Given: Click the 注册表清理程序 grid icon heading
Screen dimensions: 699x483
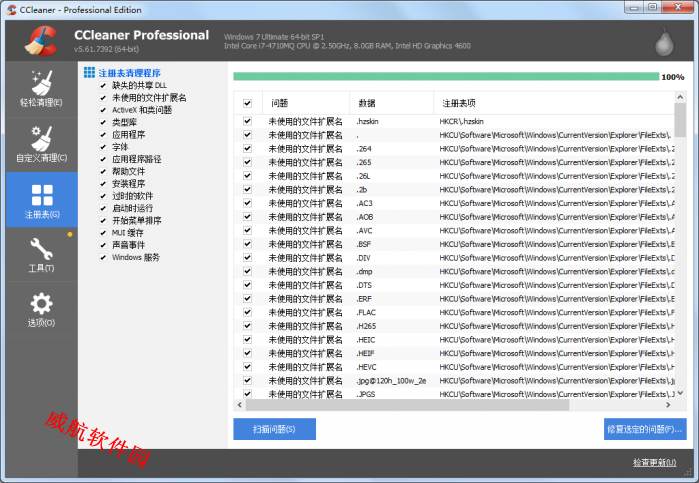Looking at the screenshot, I should pyautogui.click(x=90, y=73).
